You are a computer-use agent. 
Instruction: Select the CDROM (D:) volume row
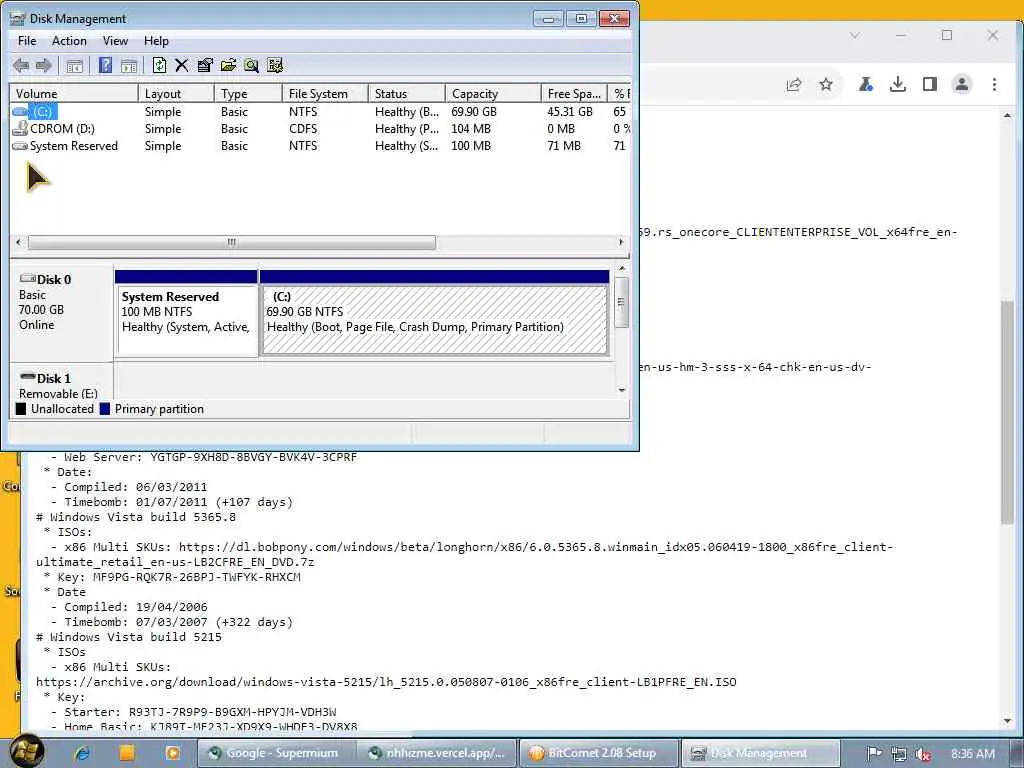[x=320, y=129]
